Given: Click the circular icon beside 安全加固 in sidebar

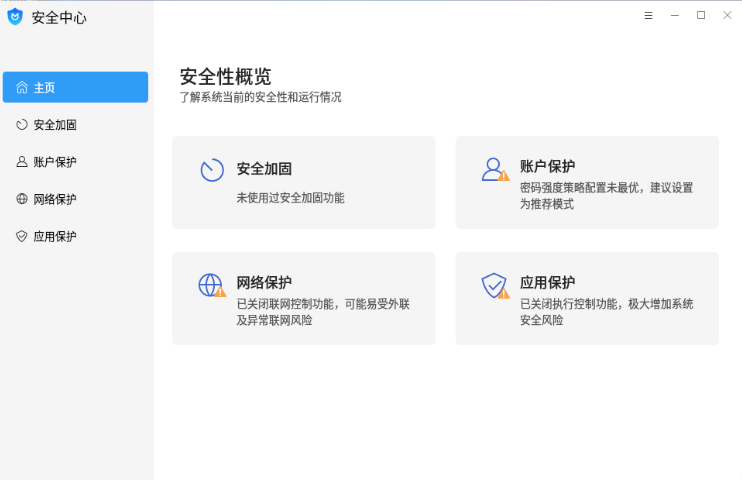Looking at the screenshot, I should 22,124.
